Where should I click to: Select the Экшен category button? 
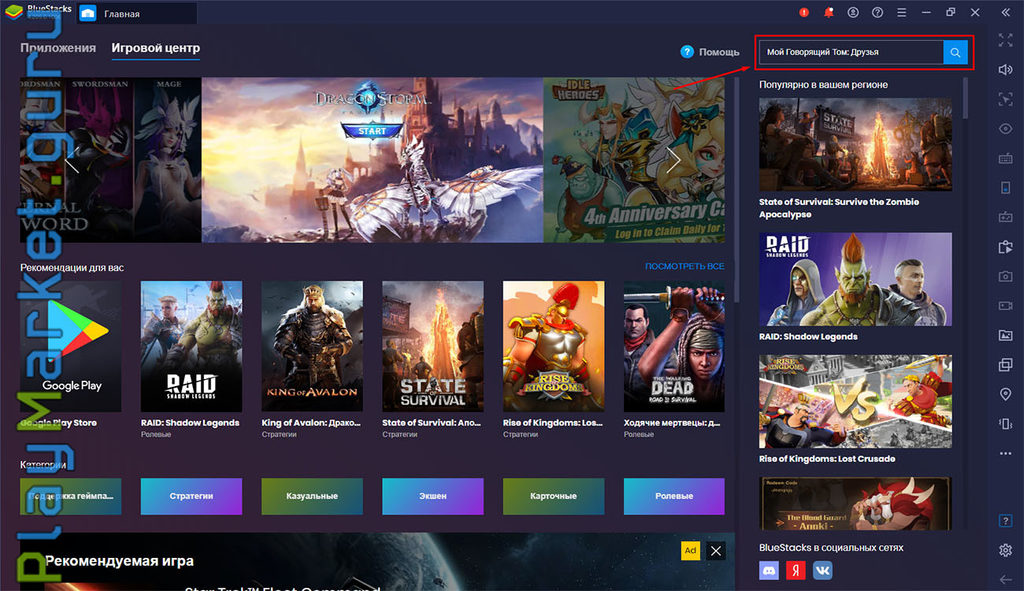433,496
